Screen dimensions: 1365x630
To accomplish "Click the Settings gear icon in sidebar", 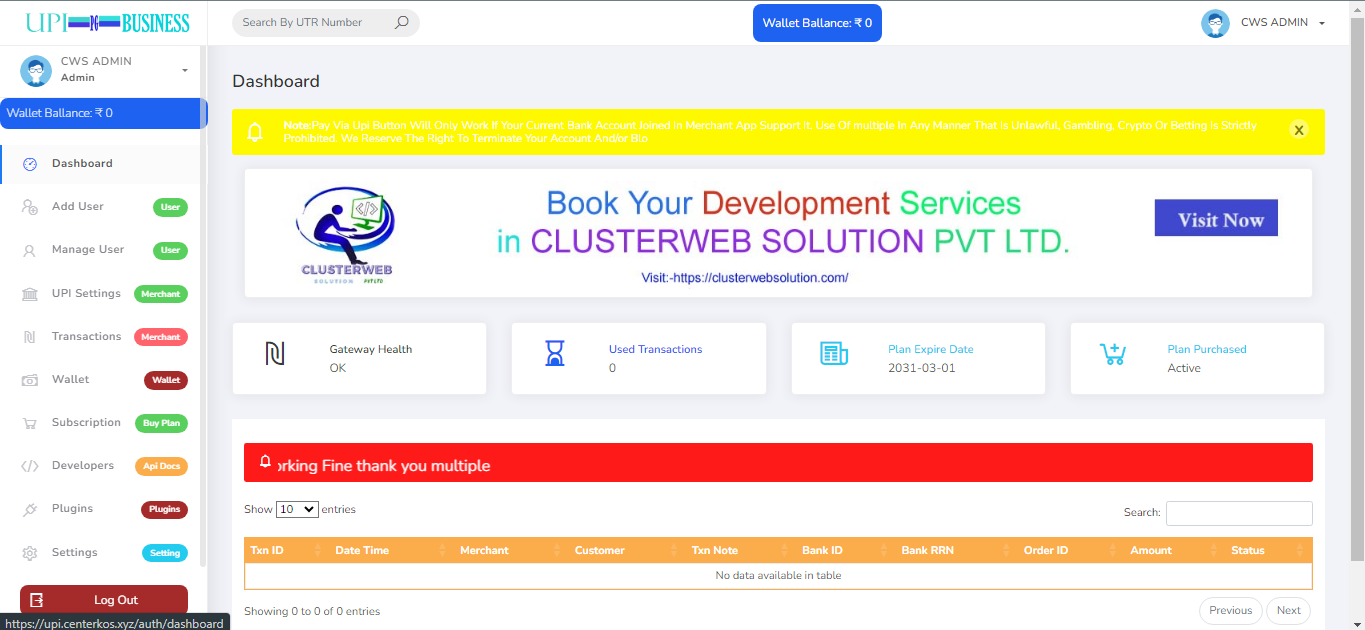I will pos(30,553).
